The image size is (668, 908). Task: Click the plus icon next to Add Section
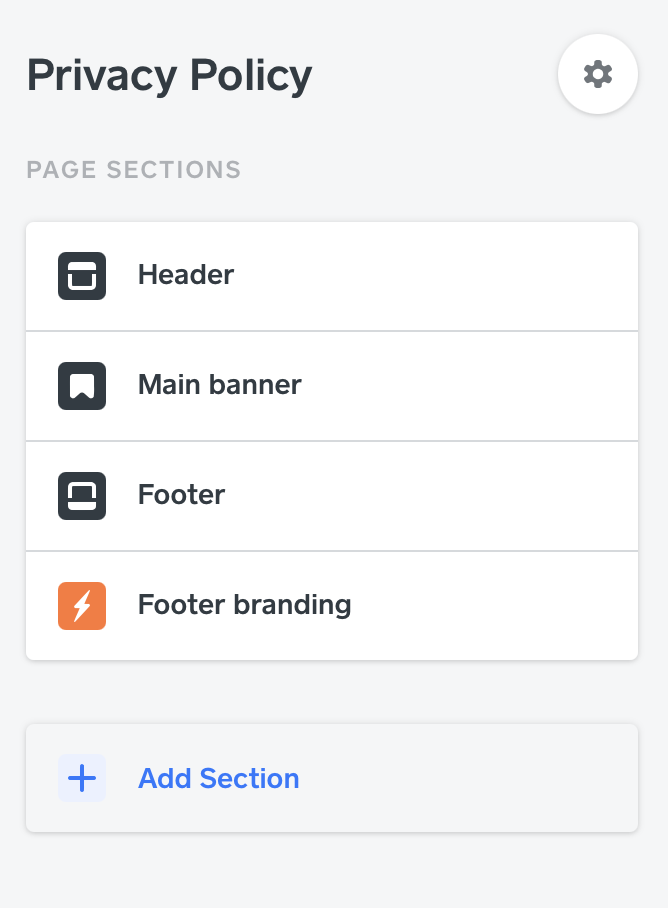[x=81, y=778]
